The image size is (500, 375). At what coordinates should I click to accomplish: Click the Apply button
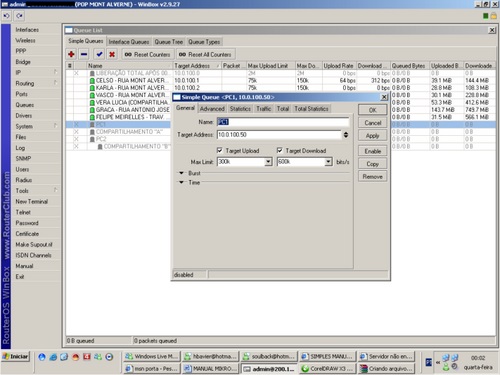pyautogui.click(x=373, y=136)
